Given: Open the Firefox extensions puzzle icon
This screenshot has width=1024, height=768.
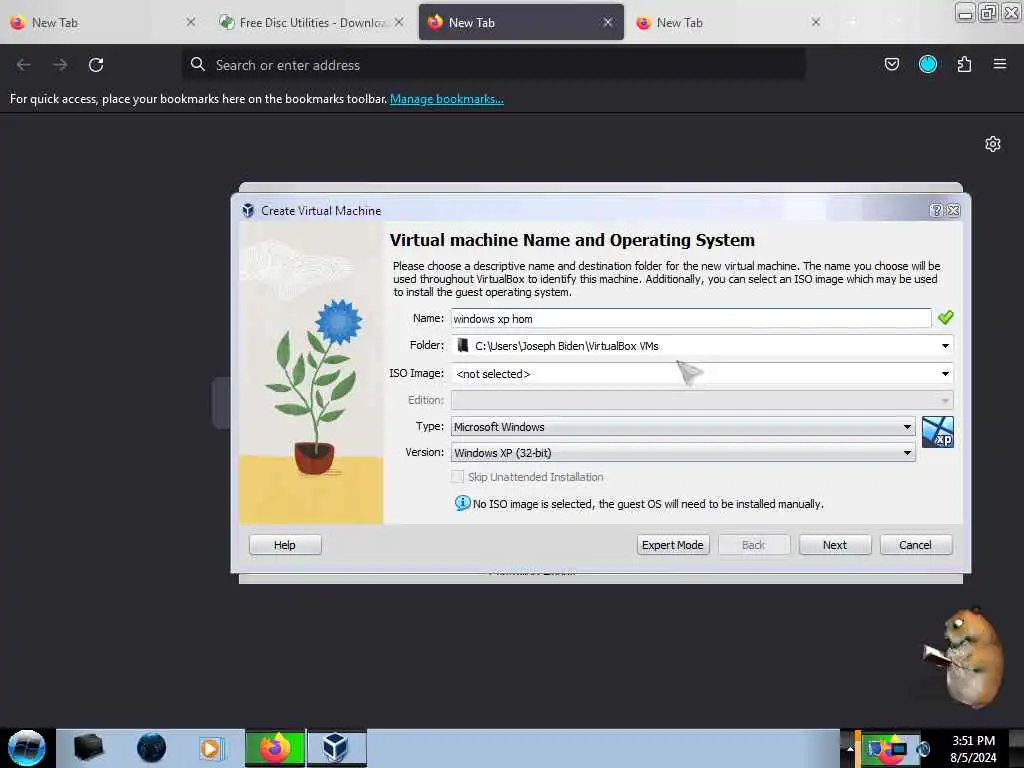Looking at the screenshot, I should tap(964, 64).
